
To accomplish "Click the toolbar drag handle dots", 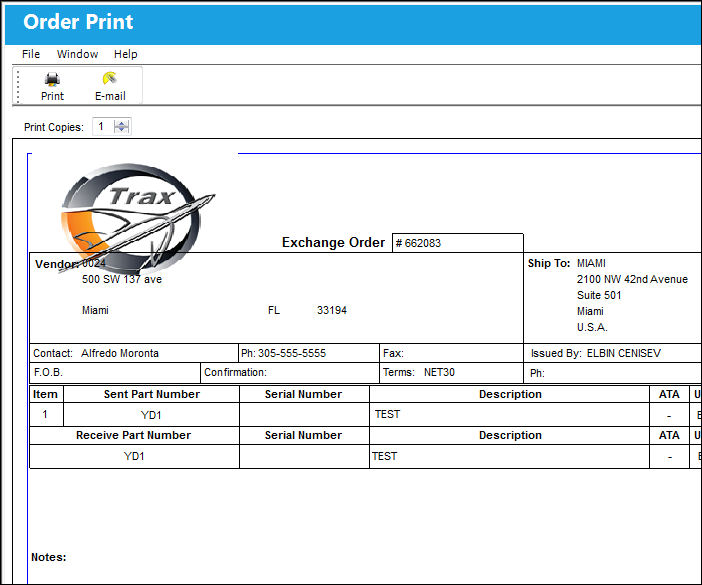I will tap(18, 86).
